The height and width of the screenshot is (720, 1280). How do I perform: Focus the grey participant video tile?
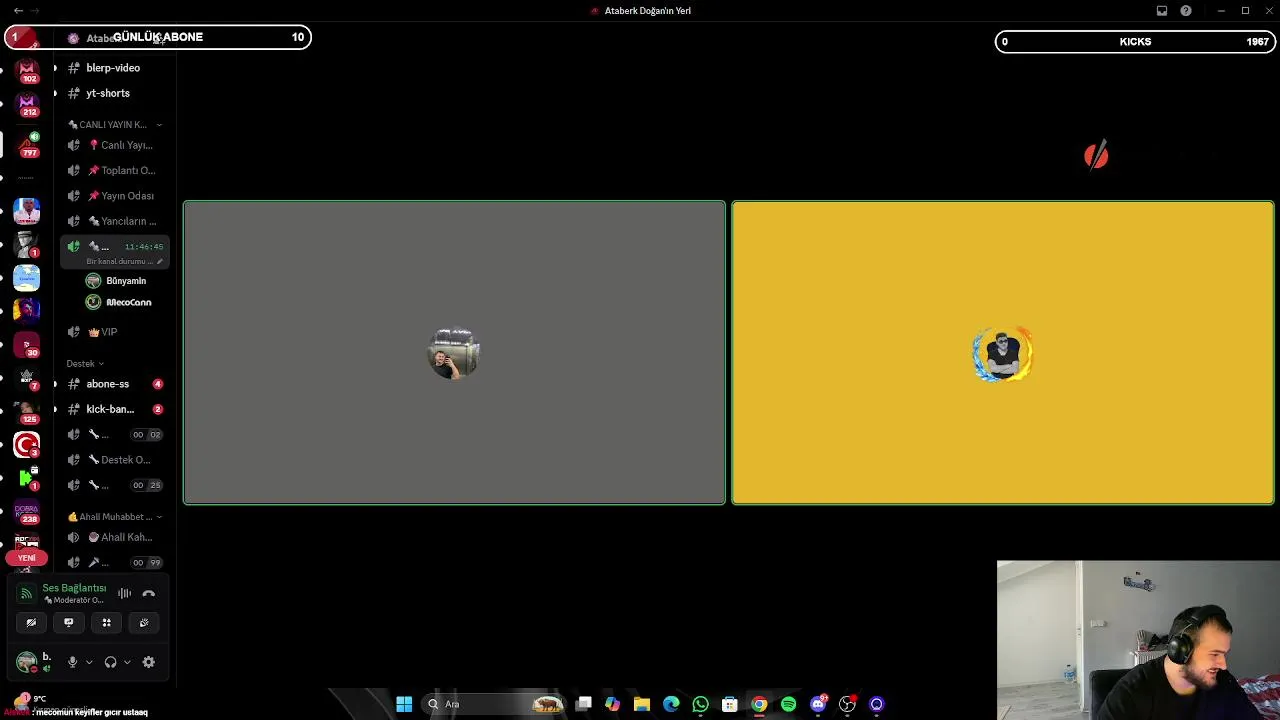click(x=454, y=353)
